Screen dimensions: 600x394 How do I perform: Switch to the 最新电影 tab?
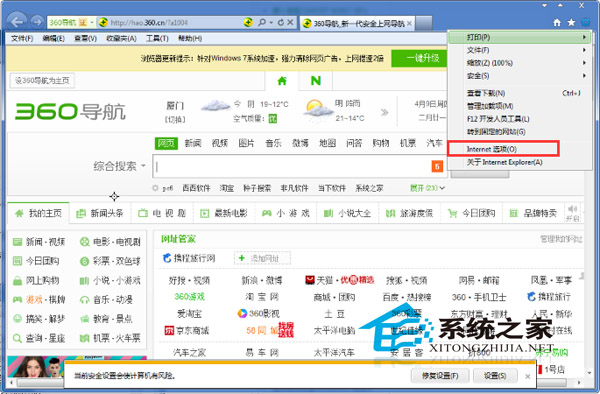click(224, 213)
